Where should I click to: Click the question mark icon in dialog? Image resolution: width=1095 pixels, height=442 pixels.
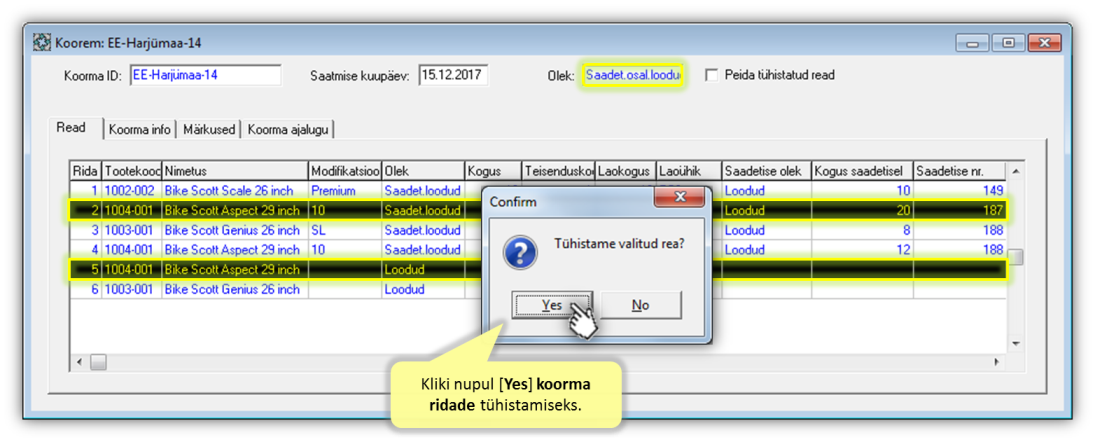520,251
